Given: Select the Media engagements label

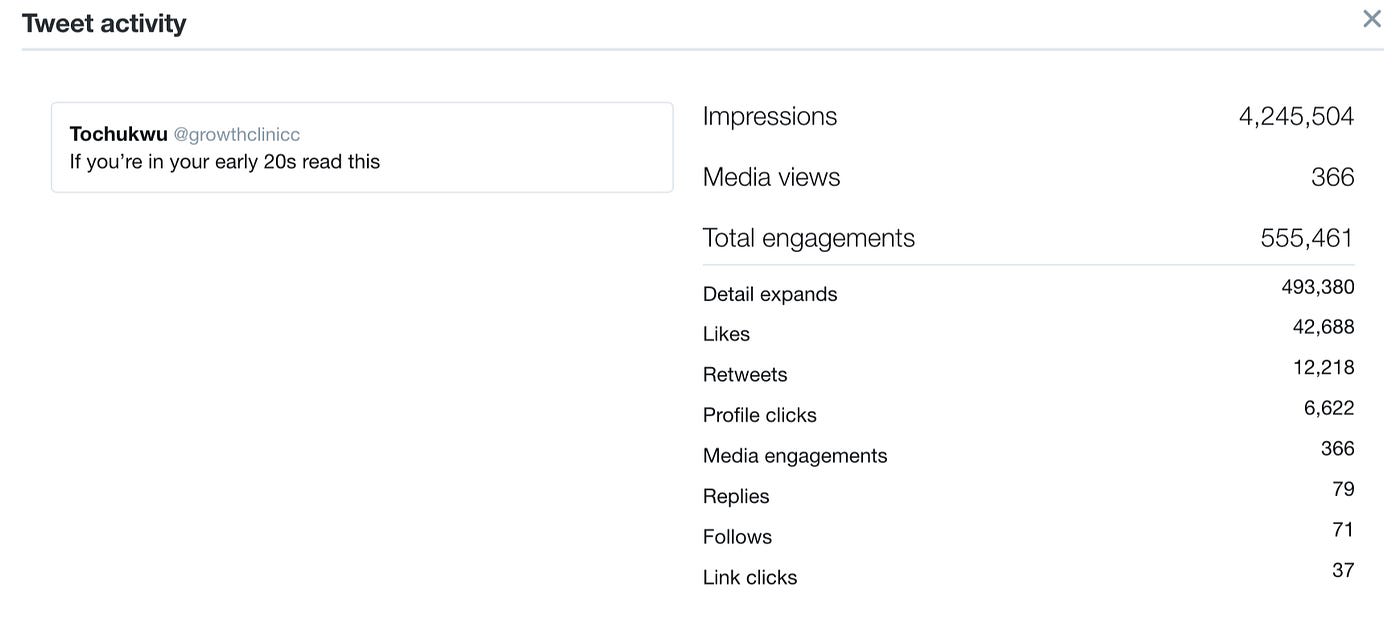Looking at the screenshot, I should click(794, 456).
